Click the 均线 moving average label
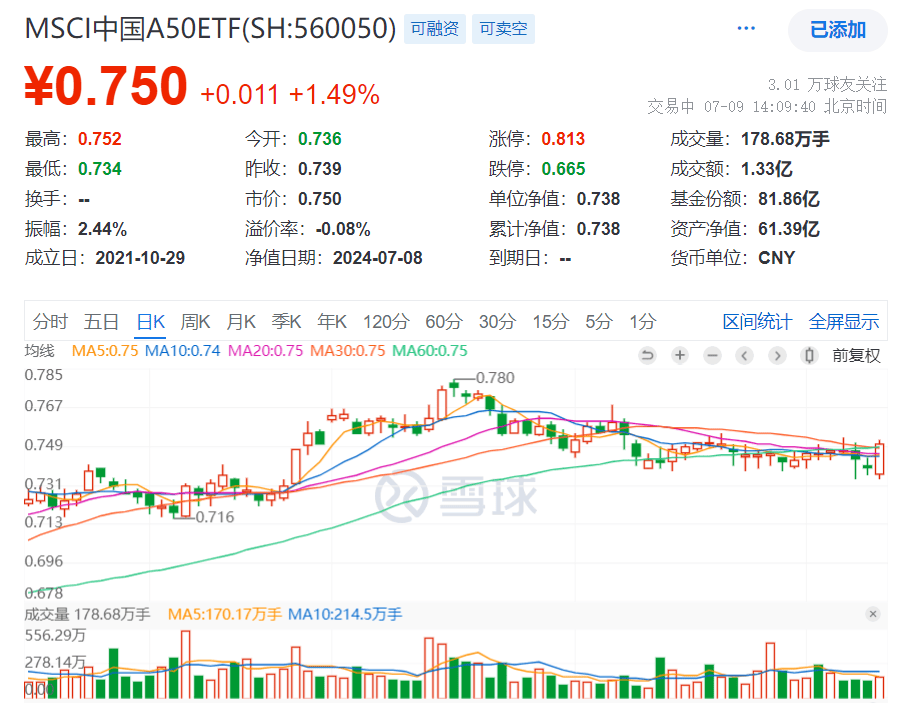Screen dimensions: 904x703 (40, 351)
